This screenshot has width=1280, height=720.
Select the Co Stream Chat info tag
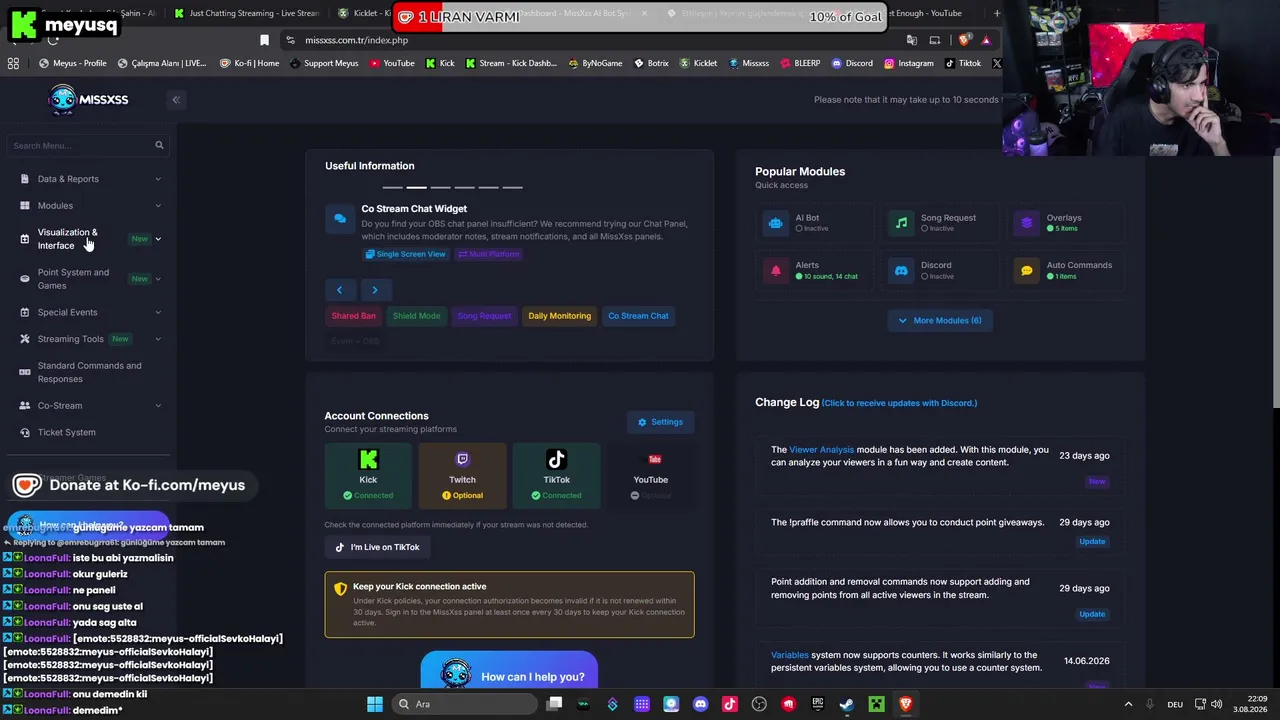(638, 316)
